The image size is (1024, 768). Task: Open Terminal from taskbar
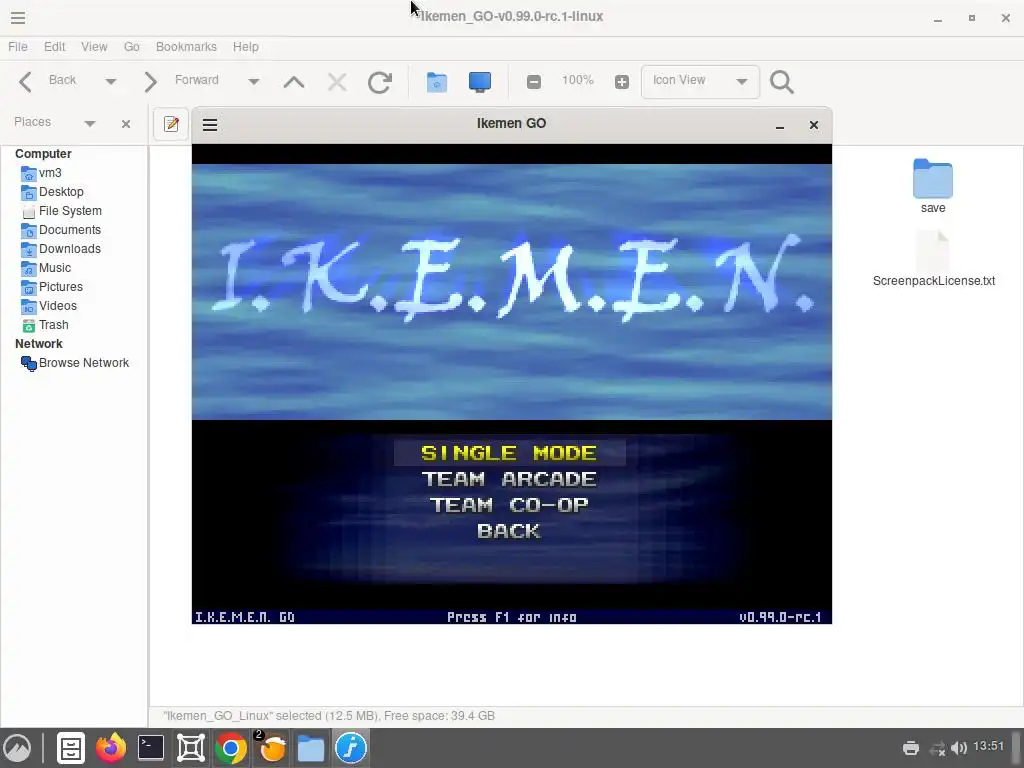coord(151,748)
